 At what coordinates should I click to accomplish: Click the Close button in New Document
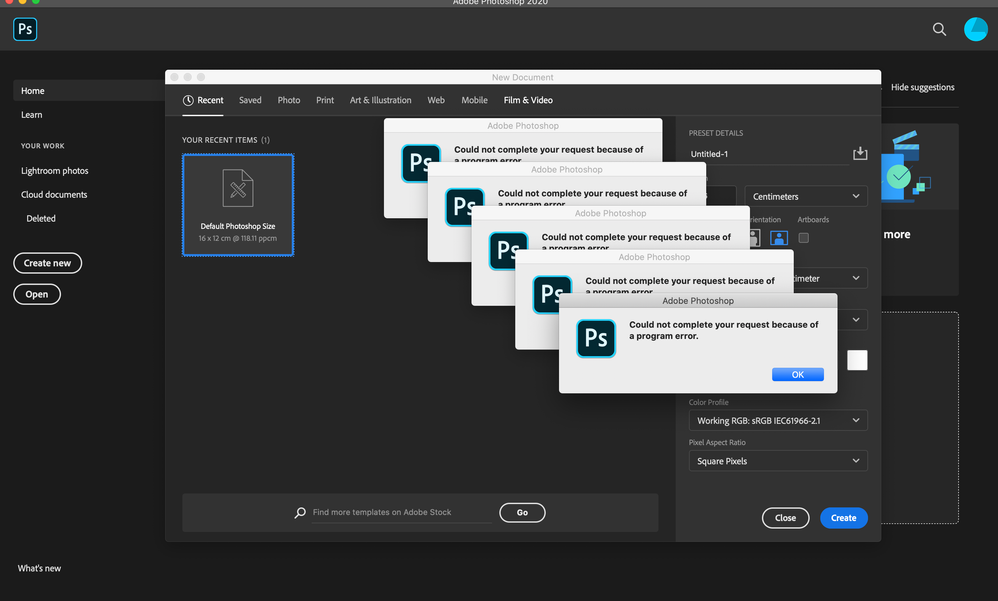tap(785, 518)
